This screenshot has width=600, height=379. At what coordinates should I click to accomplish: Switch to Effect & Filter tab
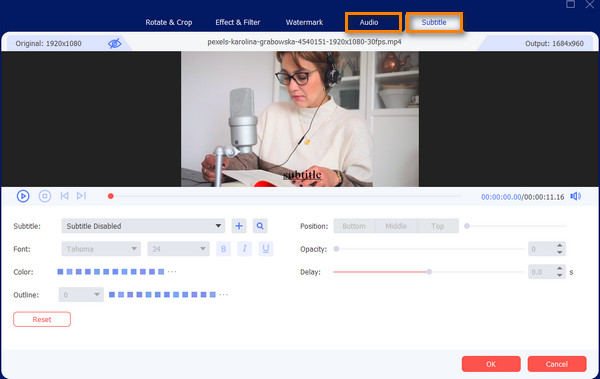point(238,22)
